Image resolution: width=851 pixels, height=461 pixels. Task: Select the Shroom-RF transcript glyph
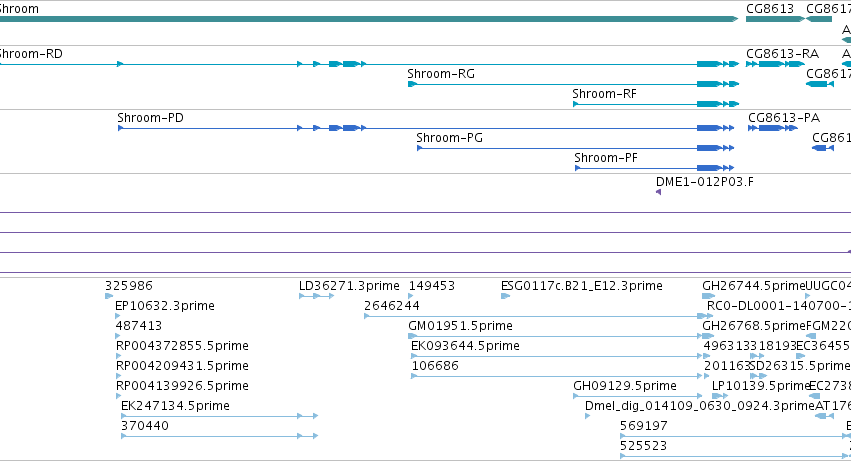coord(656,104)
